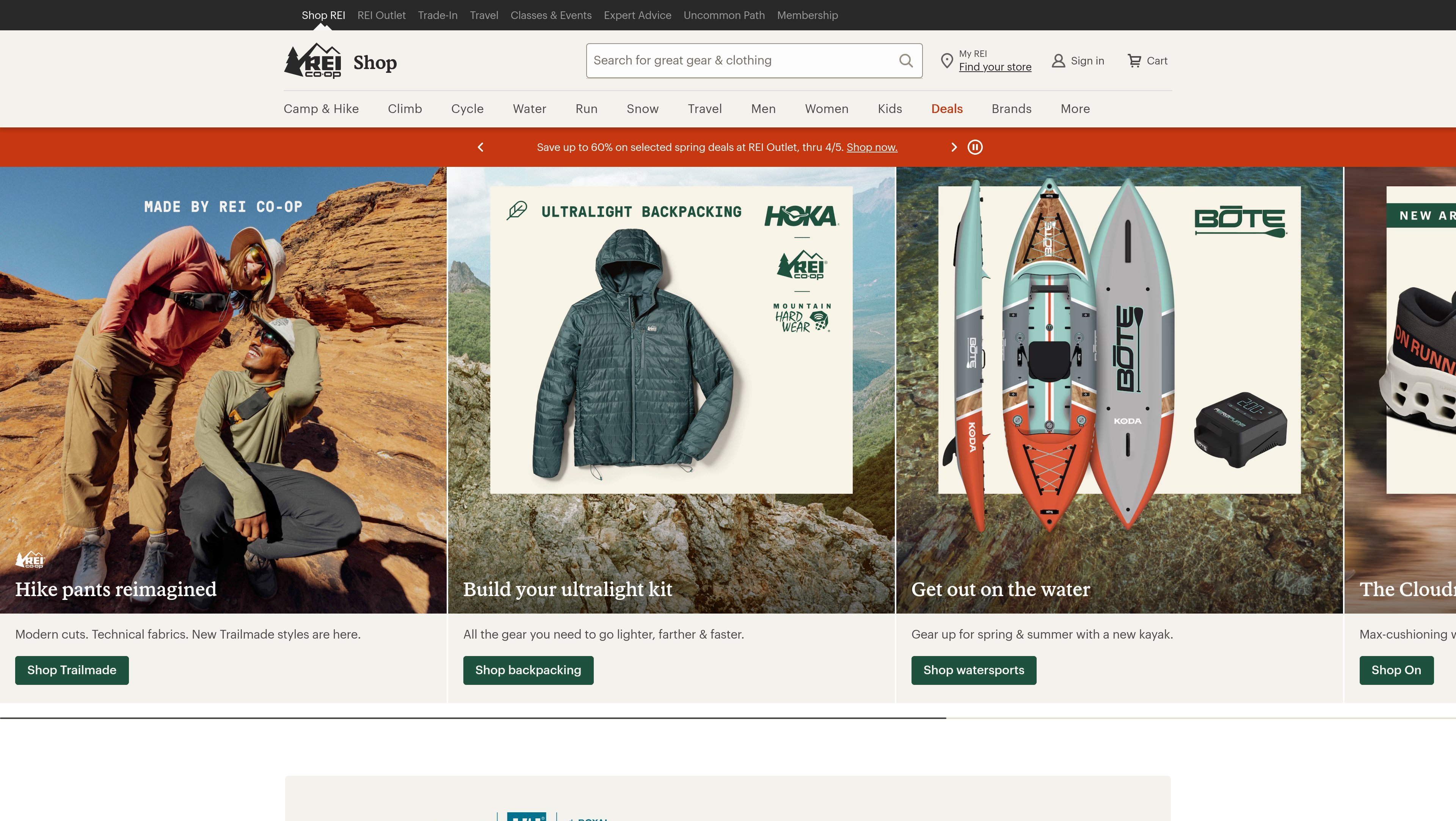Open the Men menu

(x=764, y=108)
